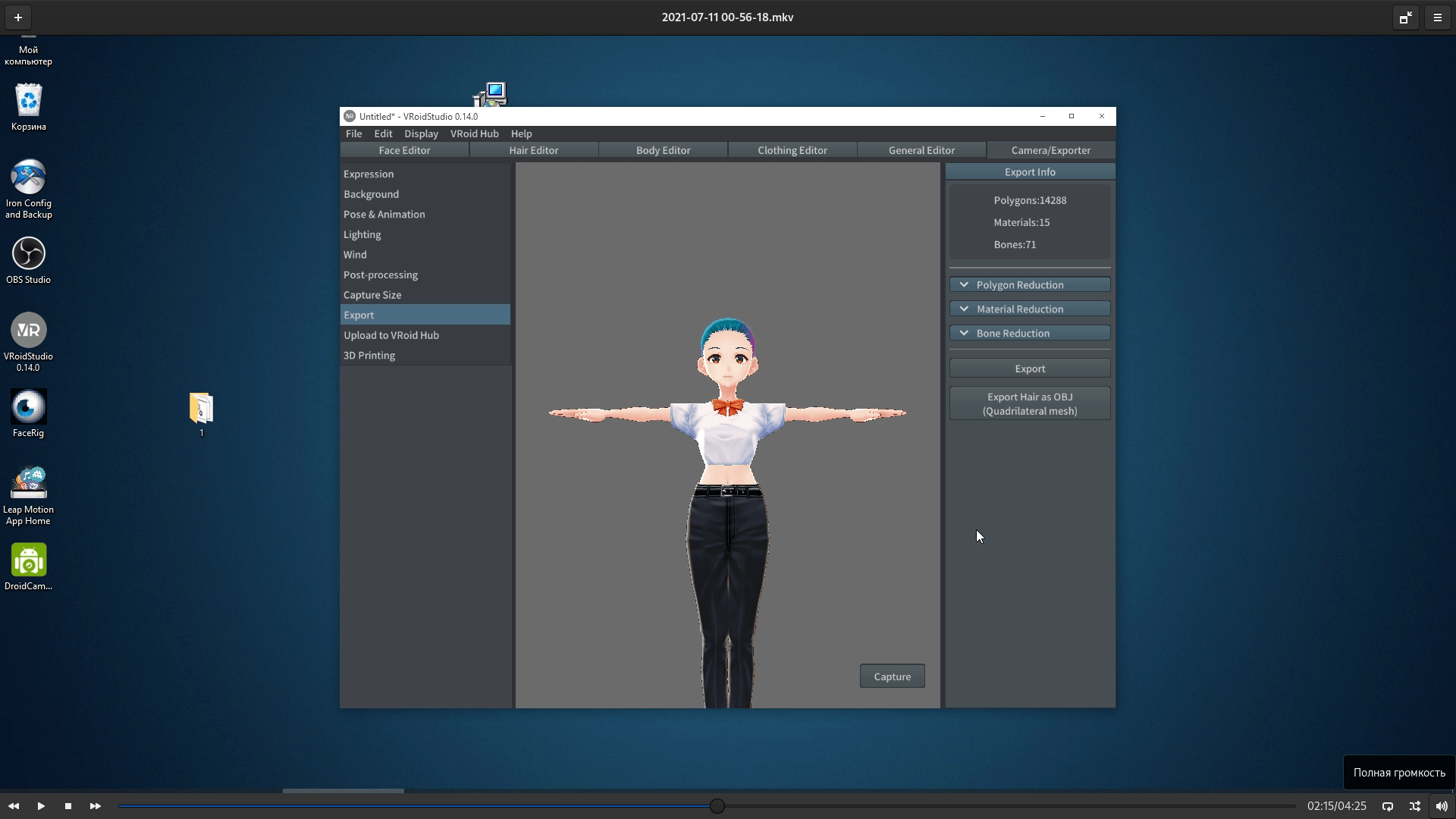This screenshot has height=819, width=1456.
Task: Click the video seek bar handle
Action: pyautogui.click(x=717, y=806)
